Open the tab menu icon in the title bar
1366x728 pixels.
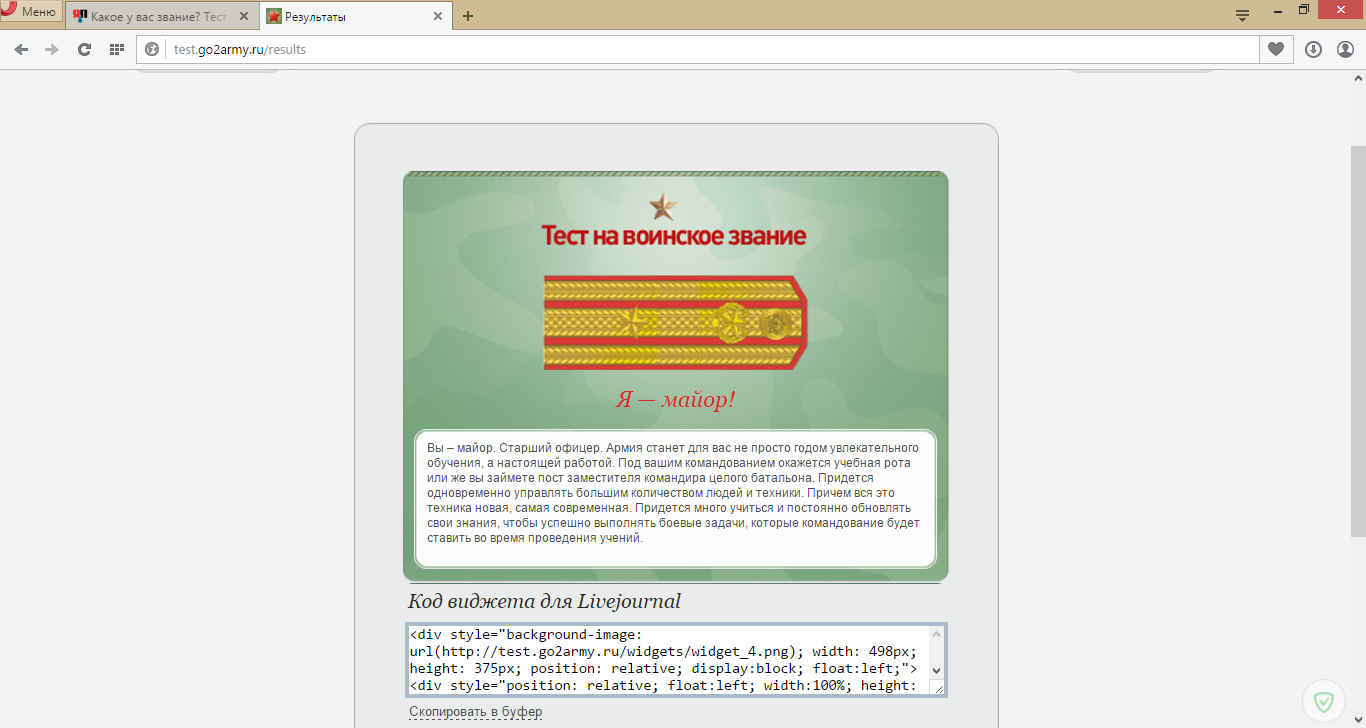(x=1243, y=15)
